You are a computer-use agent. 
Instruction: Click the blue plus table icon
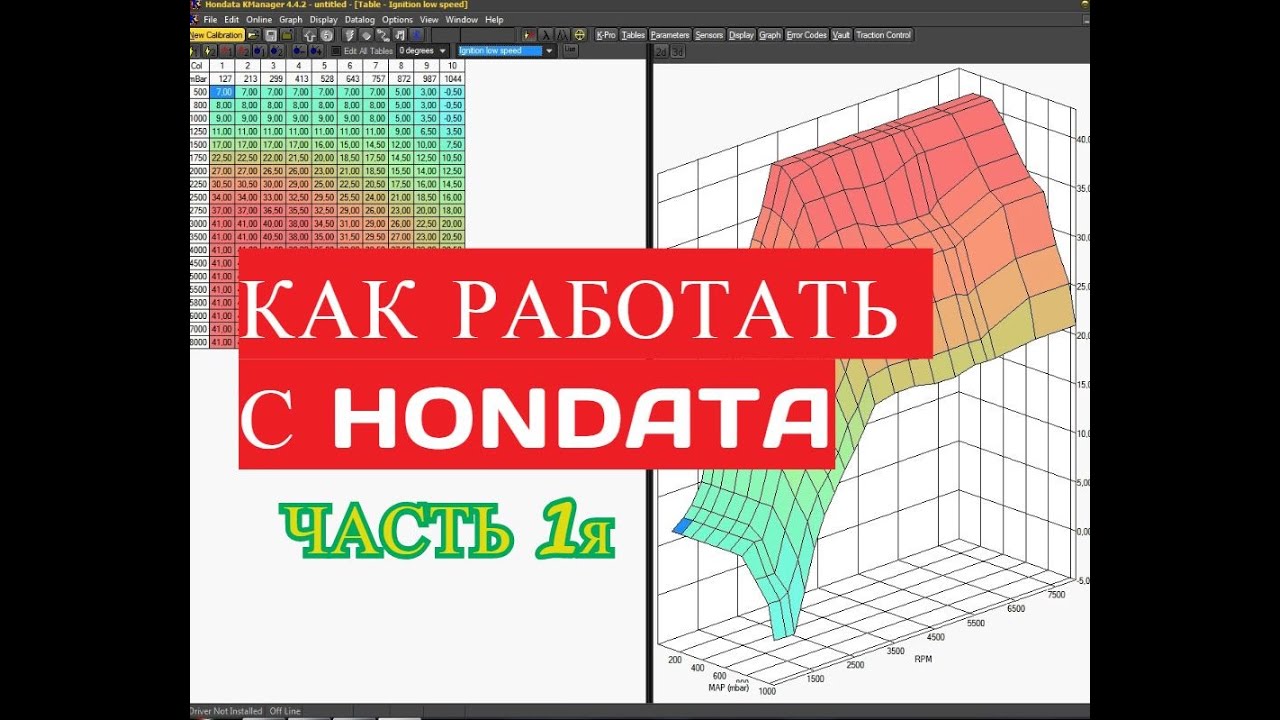tap(316, 50)
